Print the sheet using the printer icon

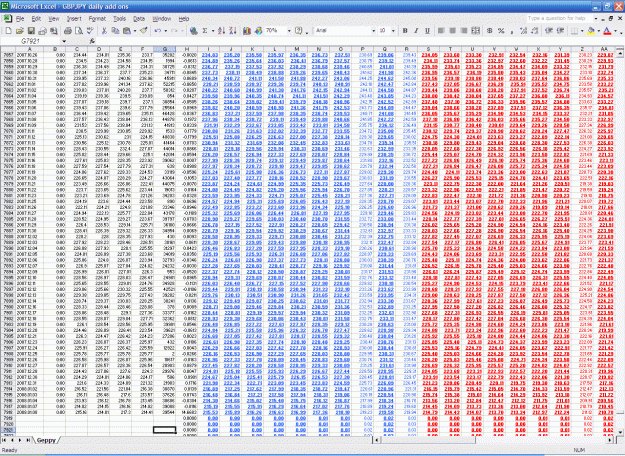coord(68,31)
